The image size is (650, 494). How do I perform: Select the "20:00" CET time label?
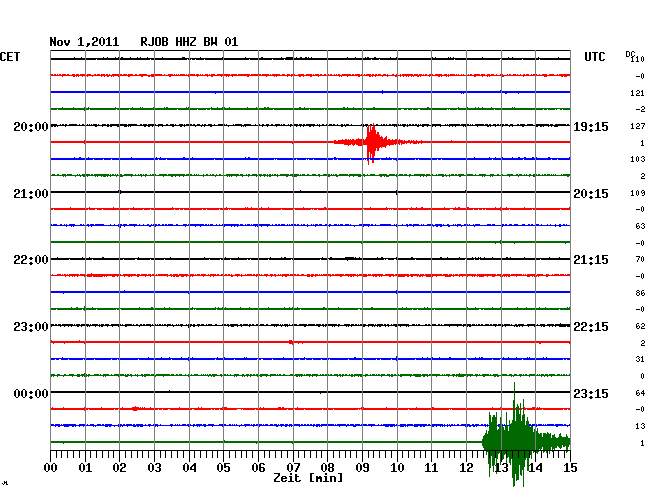[x=31, y=127]
